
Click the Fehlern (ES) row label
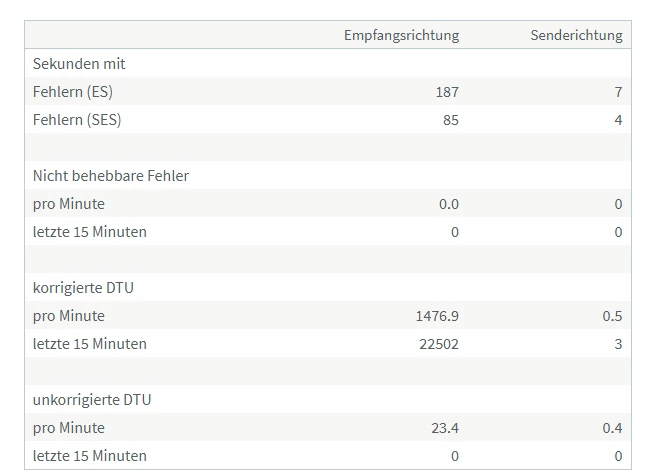click(x=72, y=92)
